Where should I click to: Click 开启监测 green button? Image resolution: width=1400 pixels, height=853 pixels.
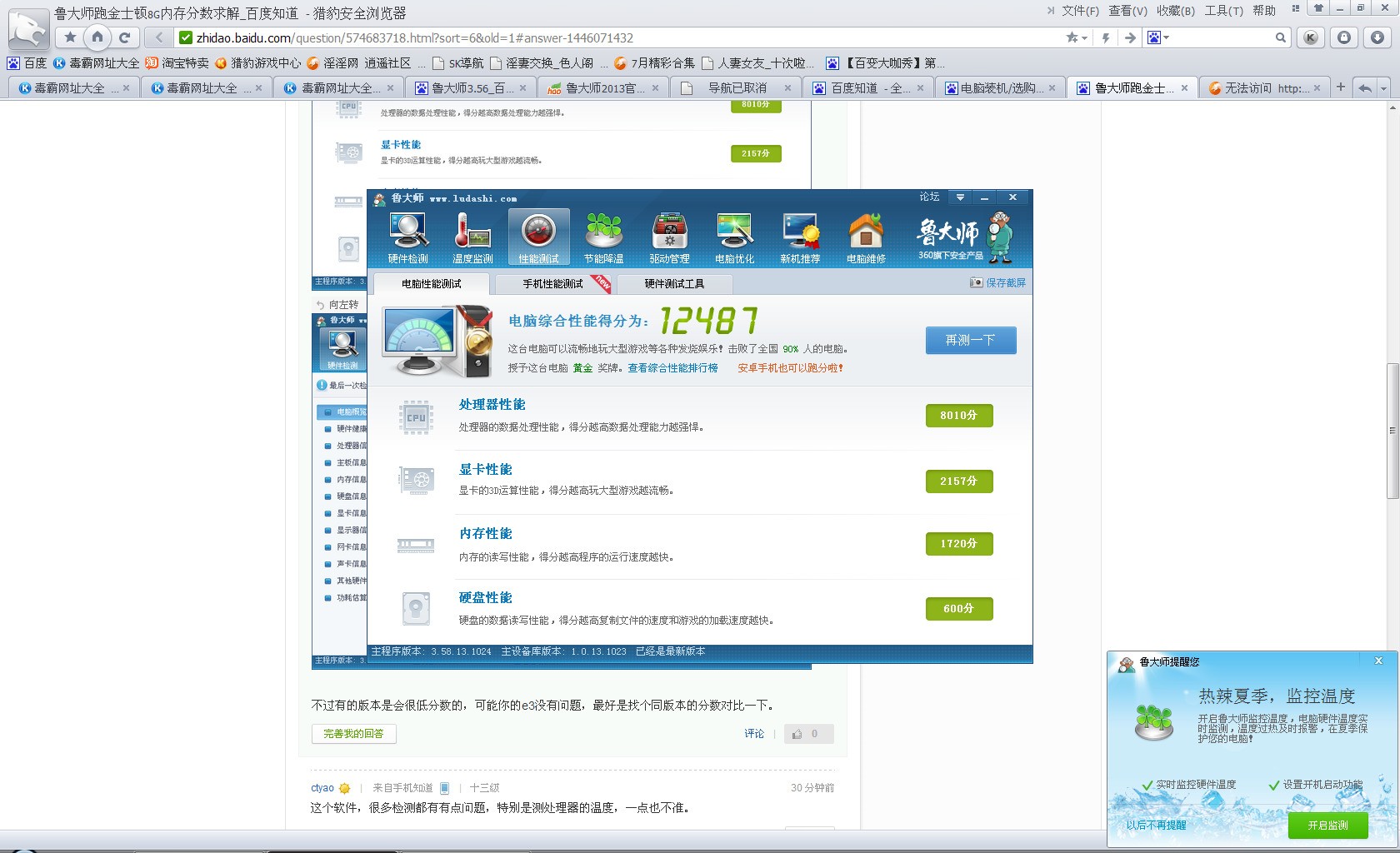point(1327,825)
